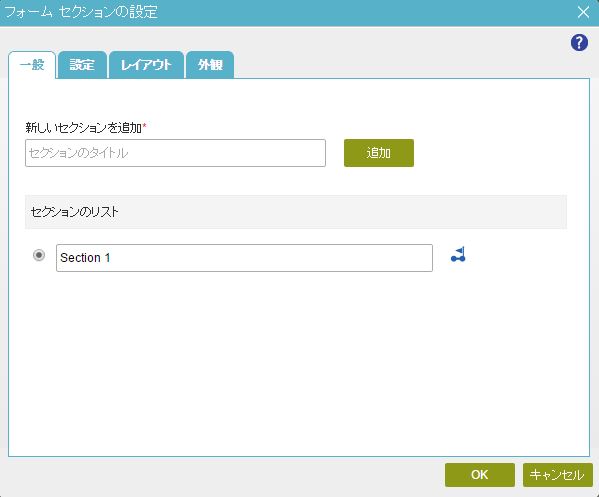The height and width of the screenshot is (497, 599).
Task: Click empty area below the section list
Action: click(298, 363)
